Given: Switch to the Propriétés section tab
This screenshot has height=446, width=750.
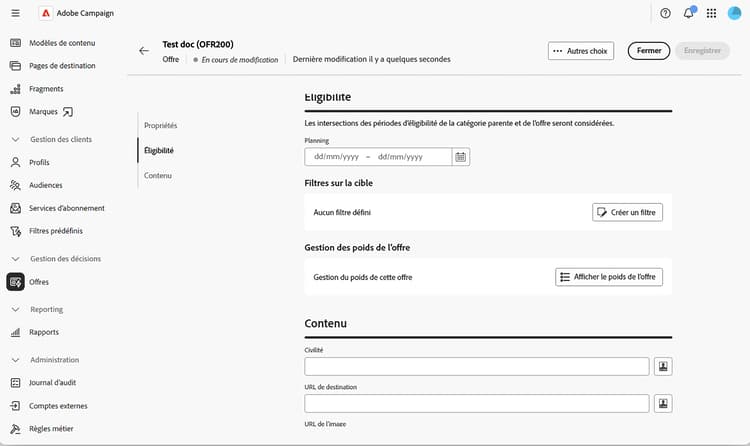Looking at the screenshot, I should pyautogui.click(x=161, y=125).
